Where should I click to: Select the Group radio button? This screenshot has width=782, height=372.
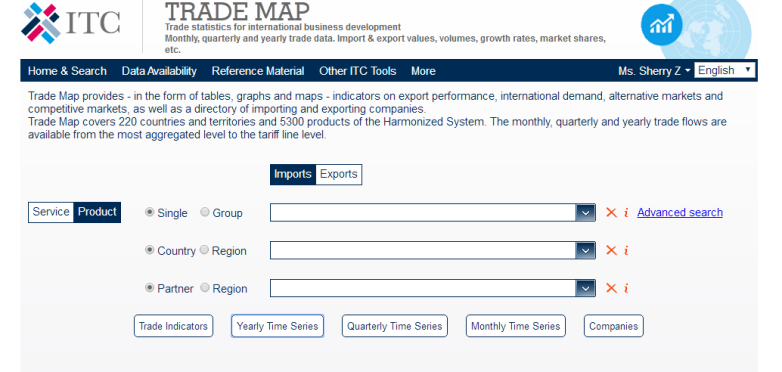205,212
